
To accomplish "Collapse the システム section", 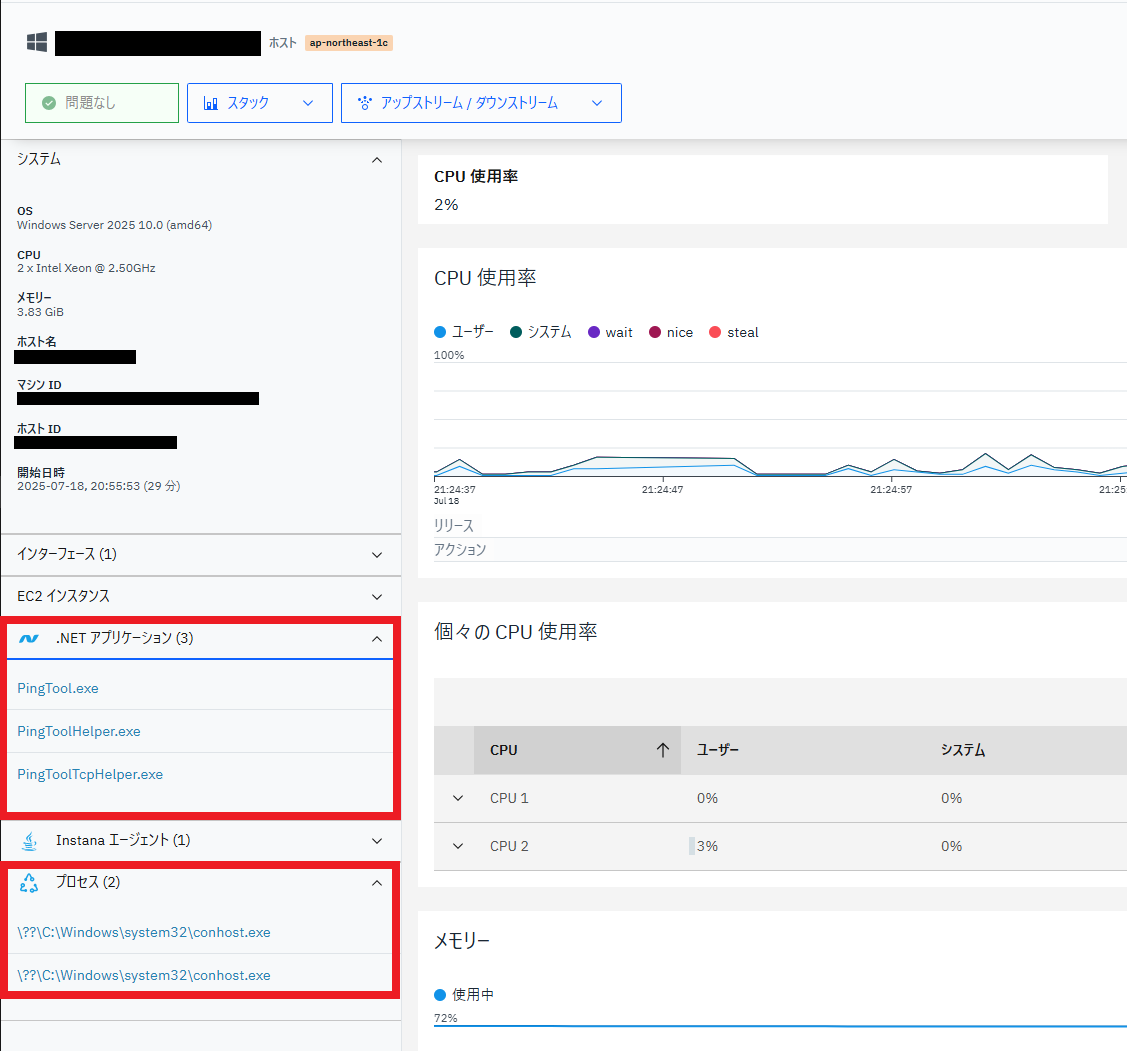I will [x=377, y=160].
